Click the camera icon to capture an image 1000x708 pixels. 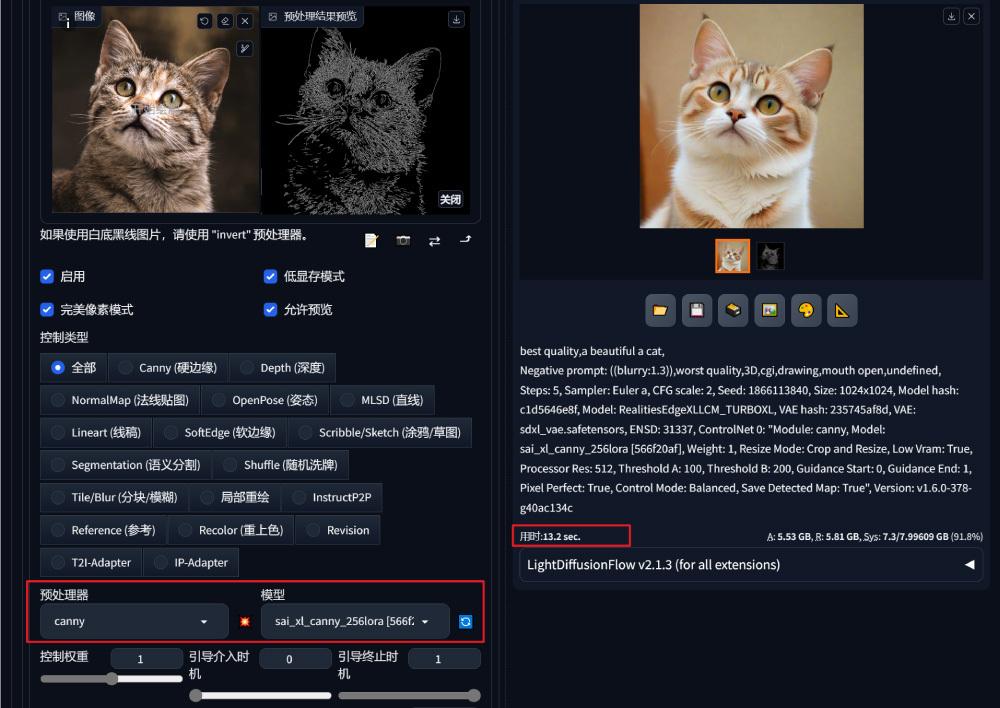coord(403,240)
